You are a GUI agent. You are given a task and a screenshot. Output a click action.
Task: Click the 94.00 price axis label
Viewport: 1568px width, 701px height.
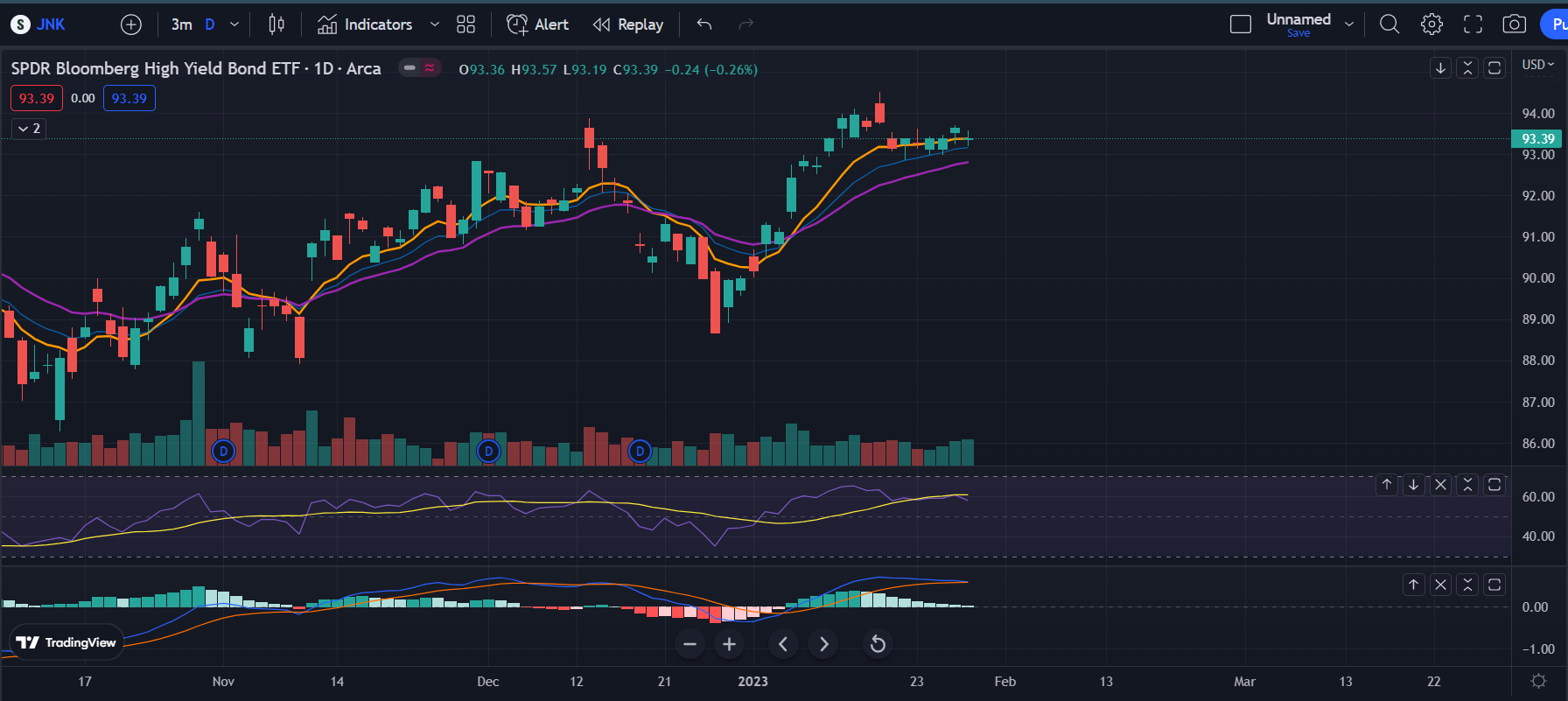click(x=1538, y=114)
